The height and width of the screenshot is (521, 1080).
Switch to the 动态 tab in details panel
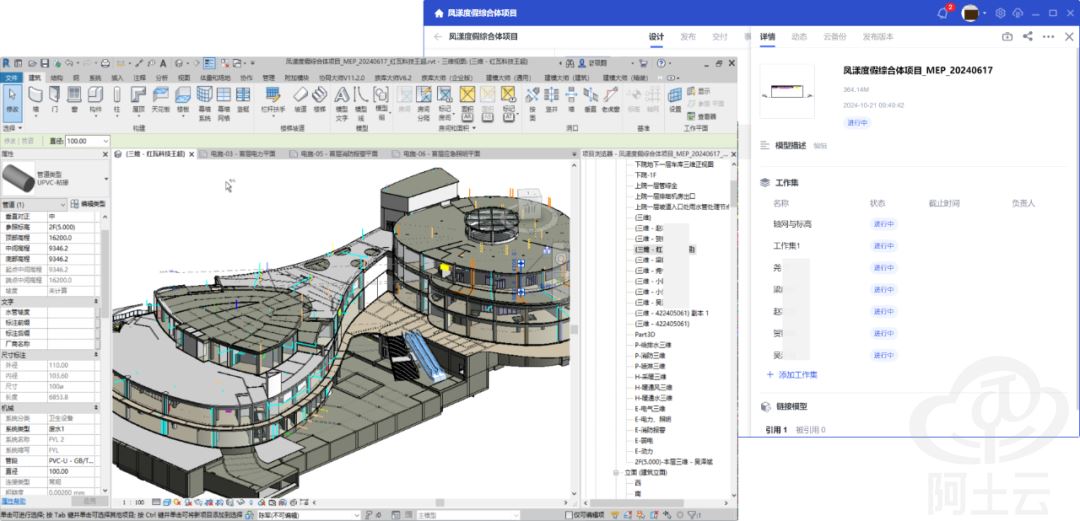click(x=799, y=37)
